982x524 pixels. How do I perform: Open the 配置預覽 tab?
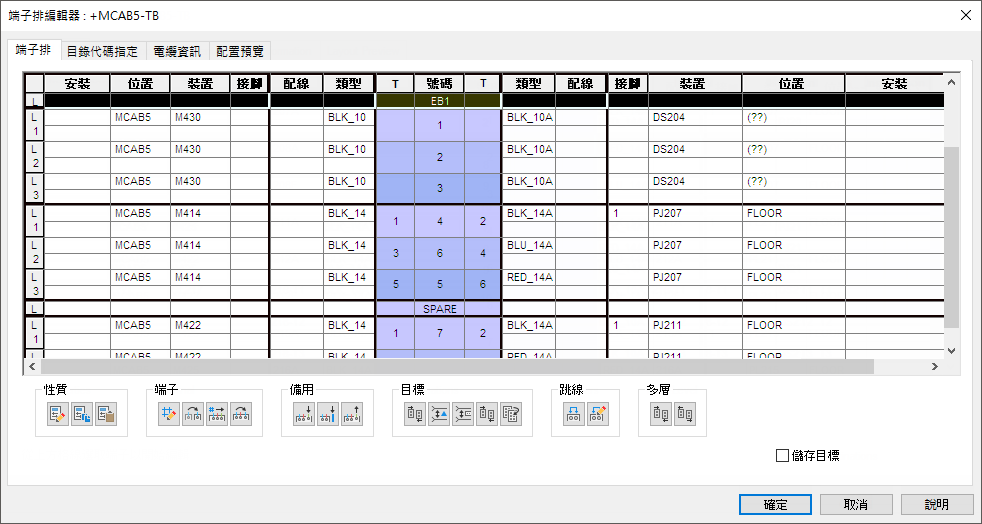[x=240, y=51]
